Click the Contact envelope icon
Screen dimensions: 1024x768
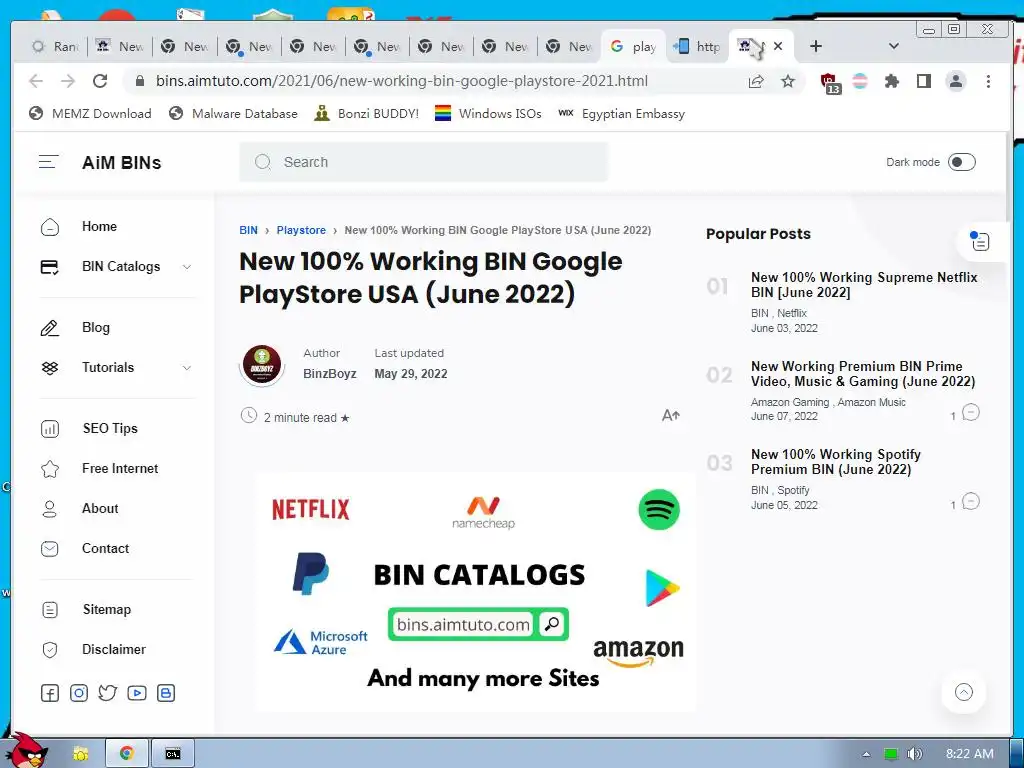(x=50, y=549)
